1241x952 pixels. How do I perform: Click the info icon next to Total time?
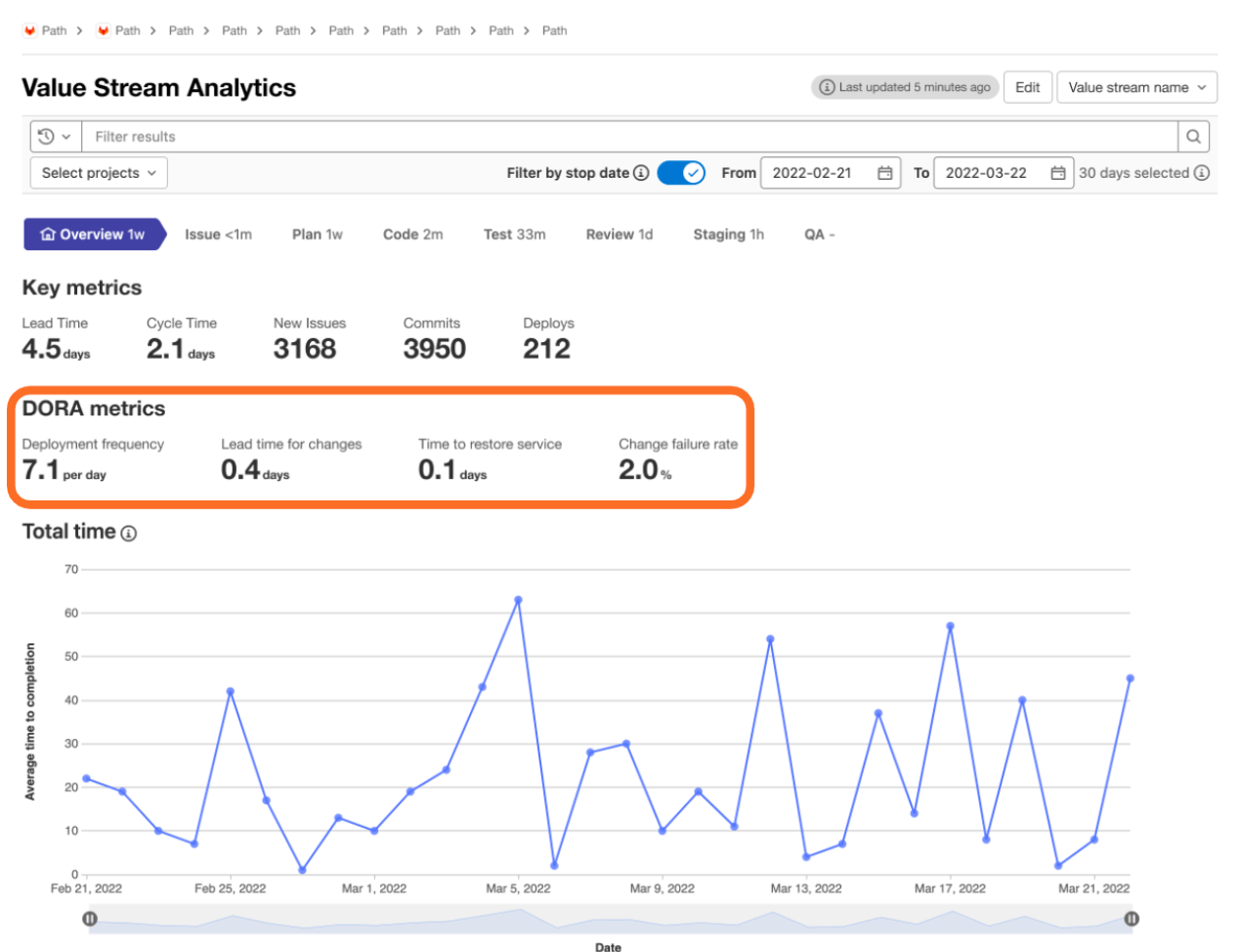click(129, 533)
